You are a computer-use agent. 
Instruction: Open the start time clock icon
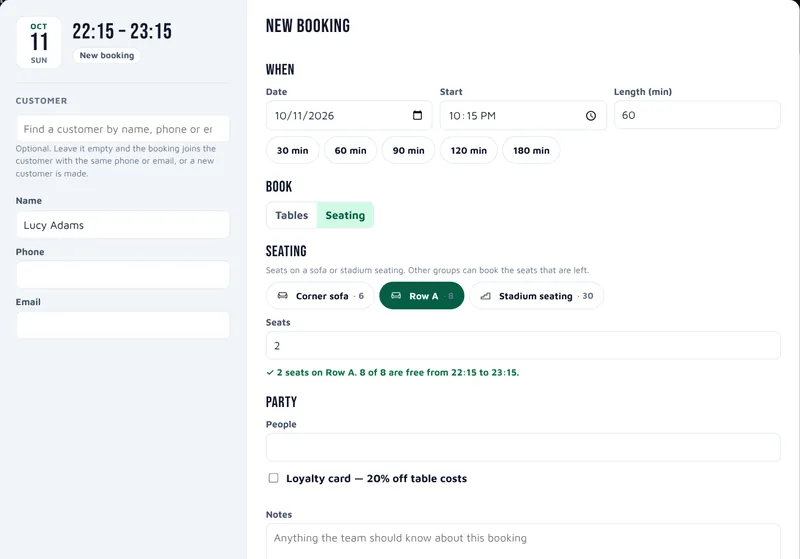[x=591, y=116]
